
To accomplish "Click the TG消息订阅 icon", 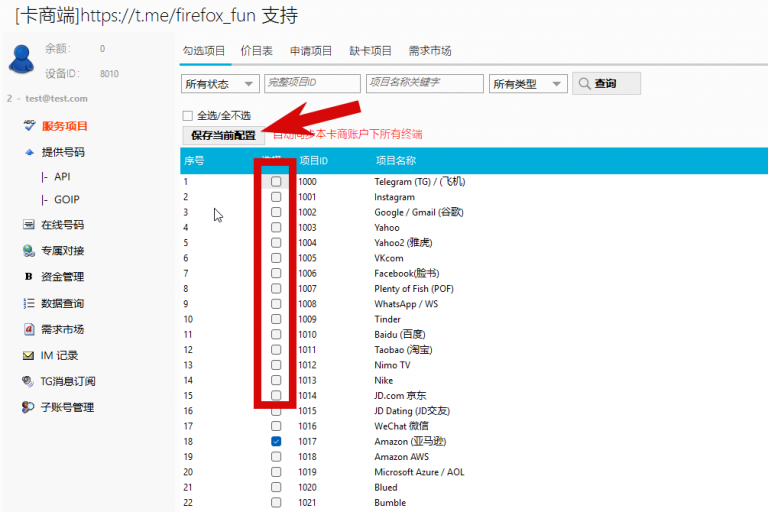I will pyautogui.click(x=28, y=381).
